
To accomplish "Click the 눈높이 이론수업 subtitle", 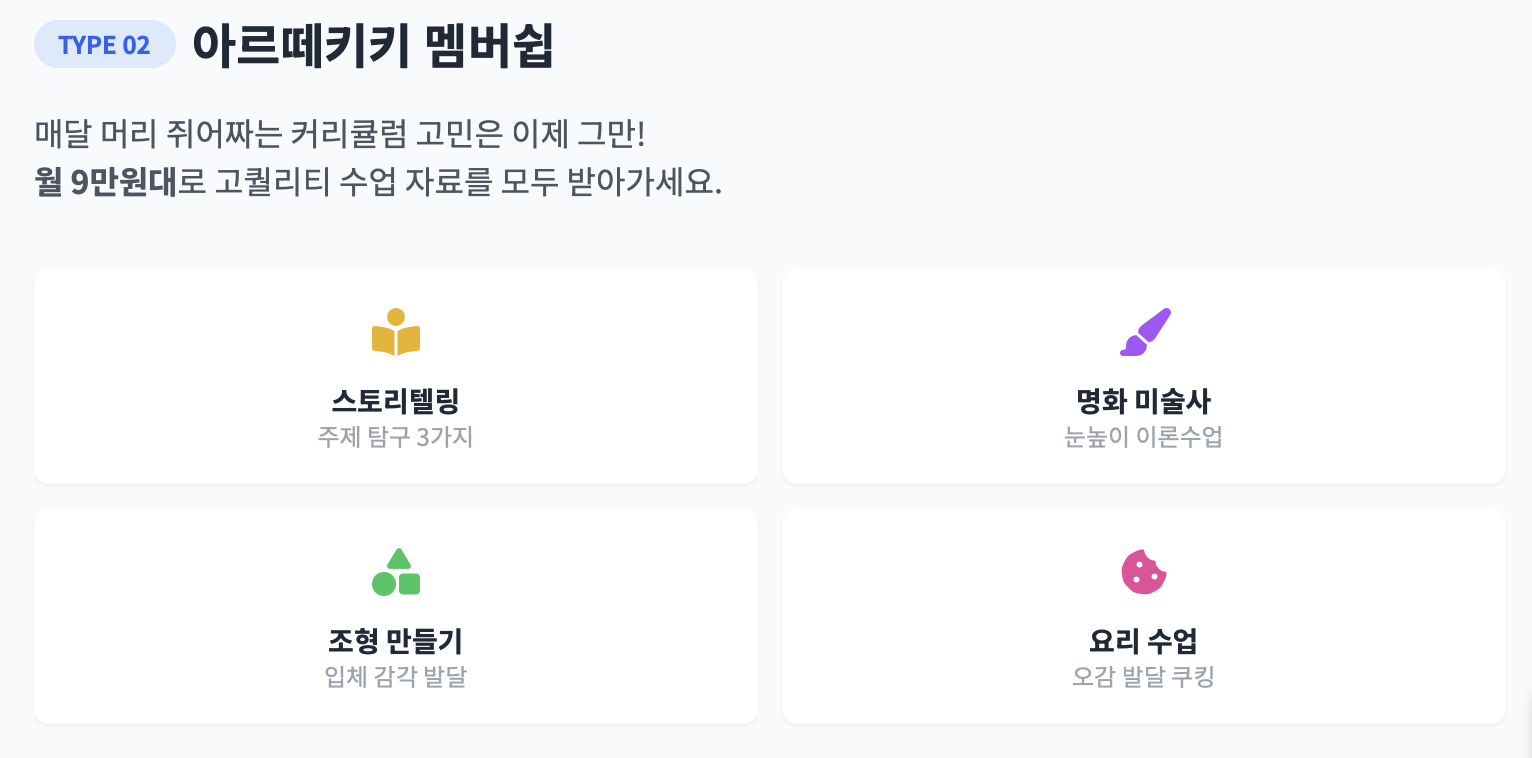I will pyautogui.click(x=1143, y=438).
